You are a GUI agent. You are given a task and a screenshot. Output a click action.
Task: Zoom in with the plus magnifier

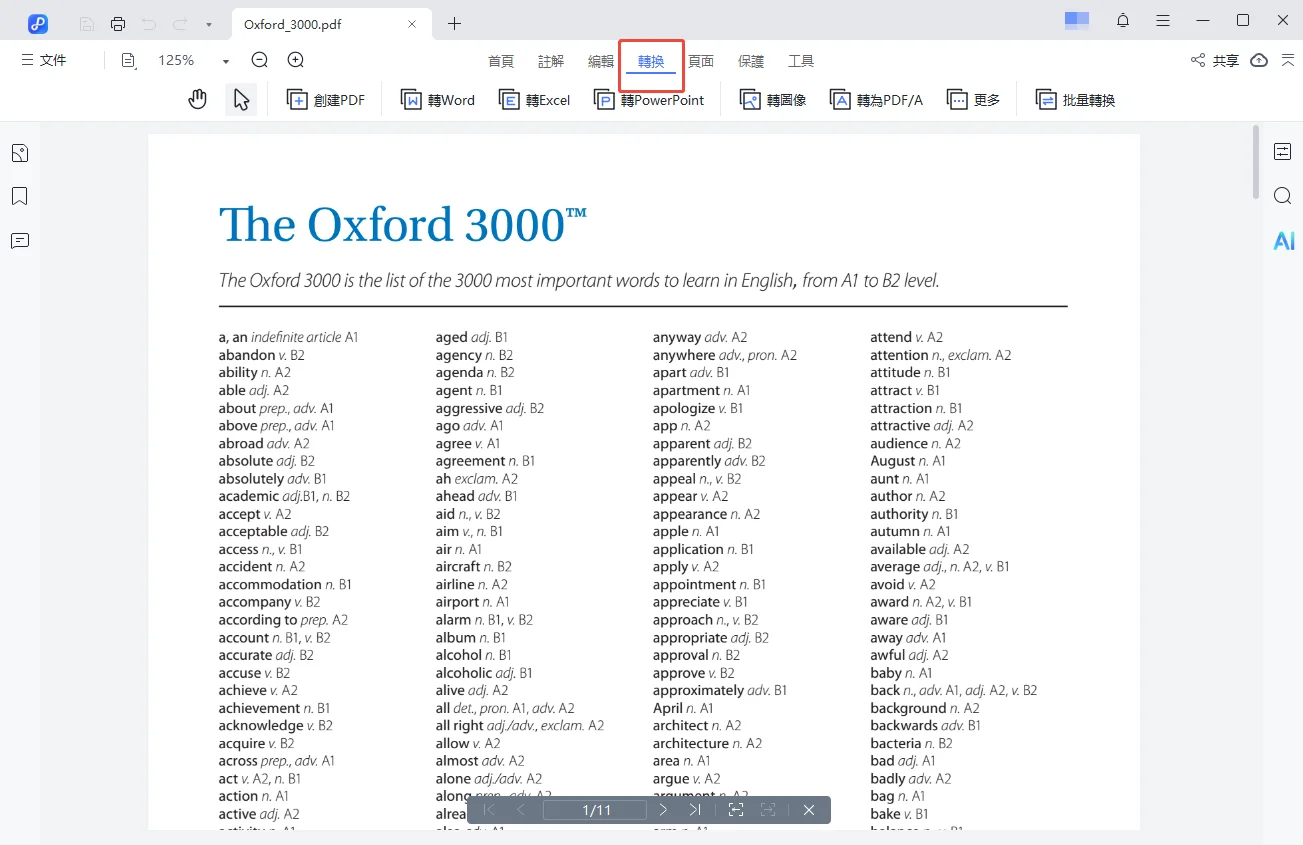click(296, 60)
